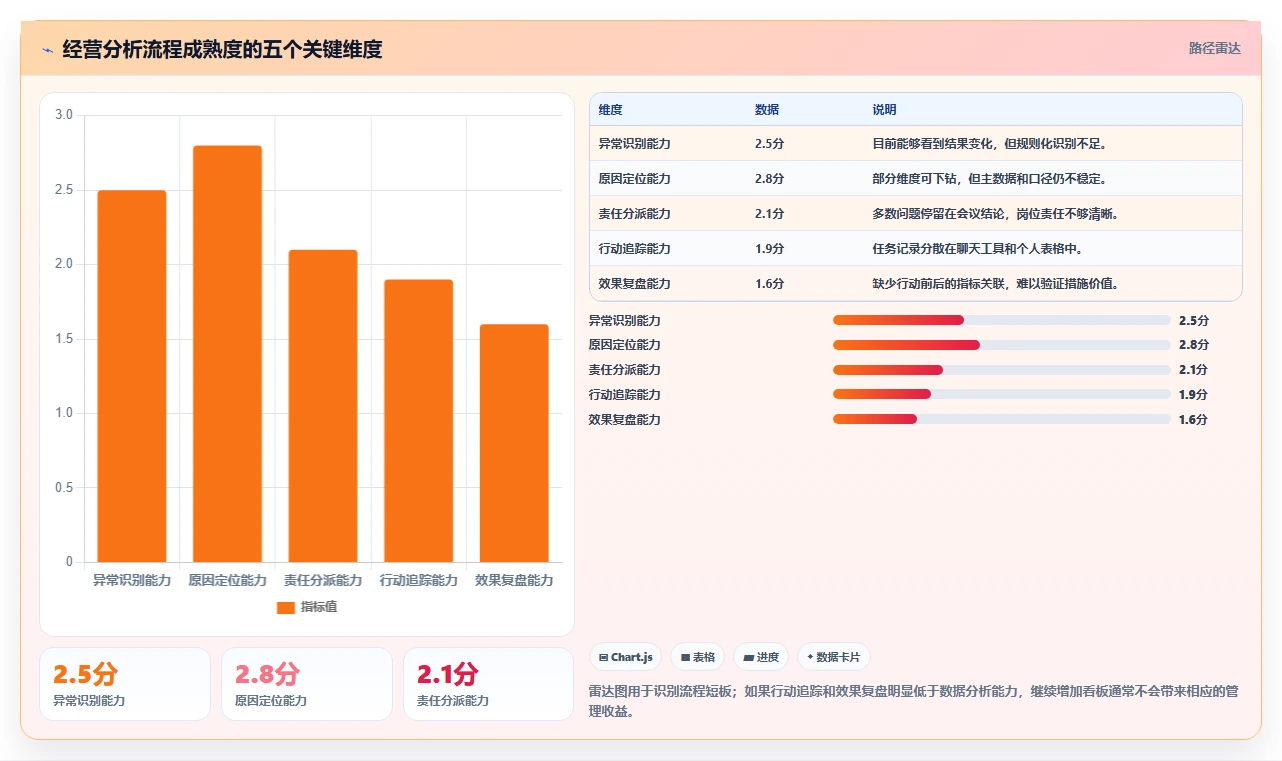Click description 任务记录分散在聊天工具和个人表格中

pos(977,249)
